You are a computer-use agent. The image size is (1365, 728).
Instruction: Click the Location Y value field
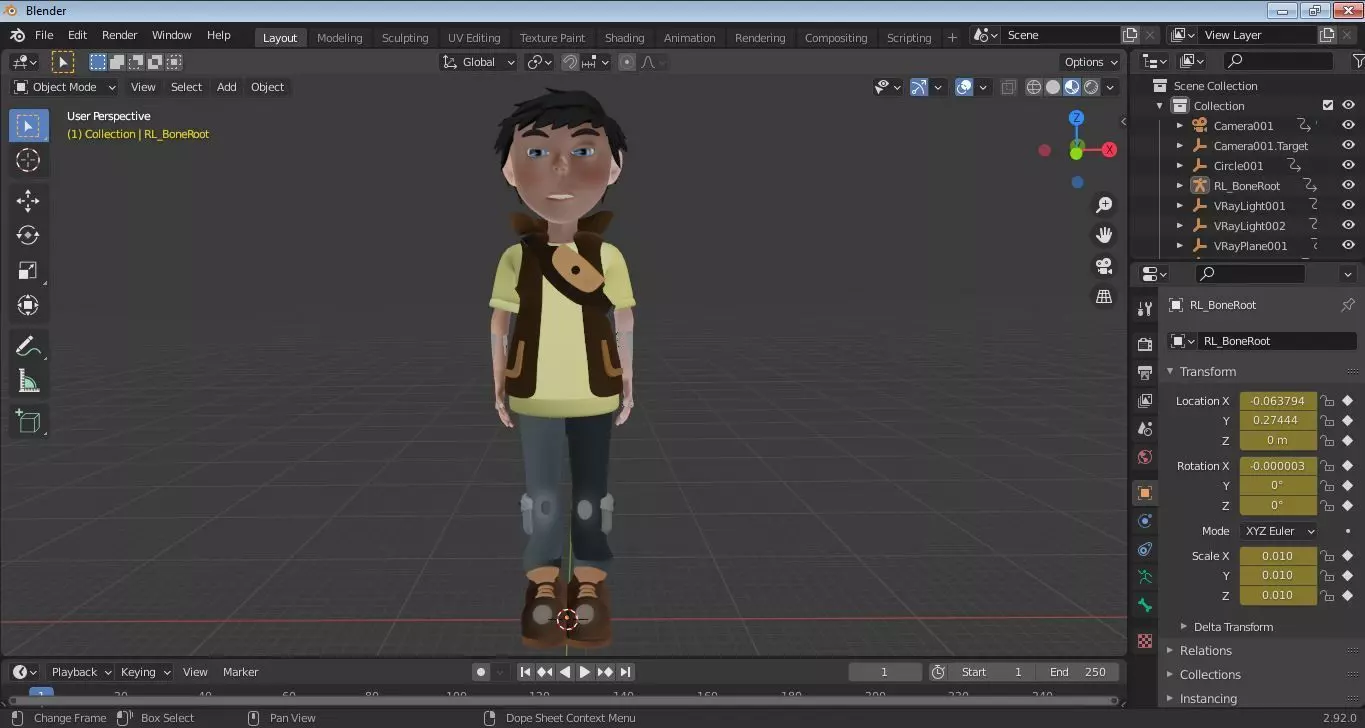(x=1278, y=420)
